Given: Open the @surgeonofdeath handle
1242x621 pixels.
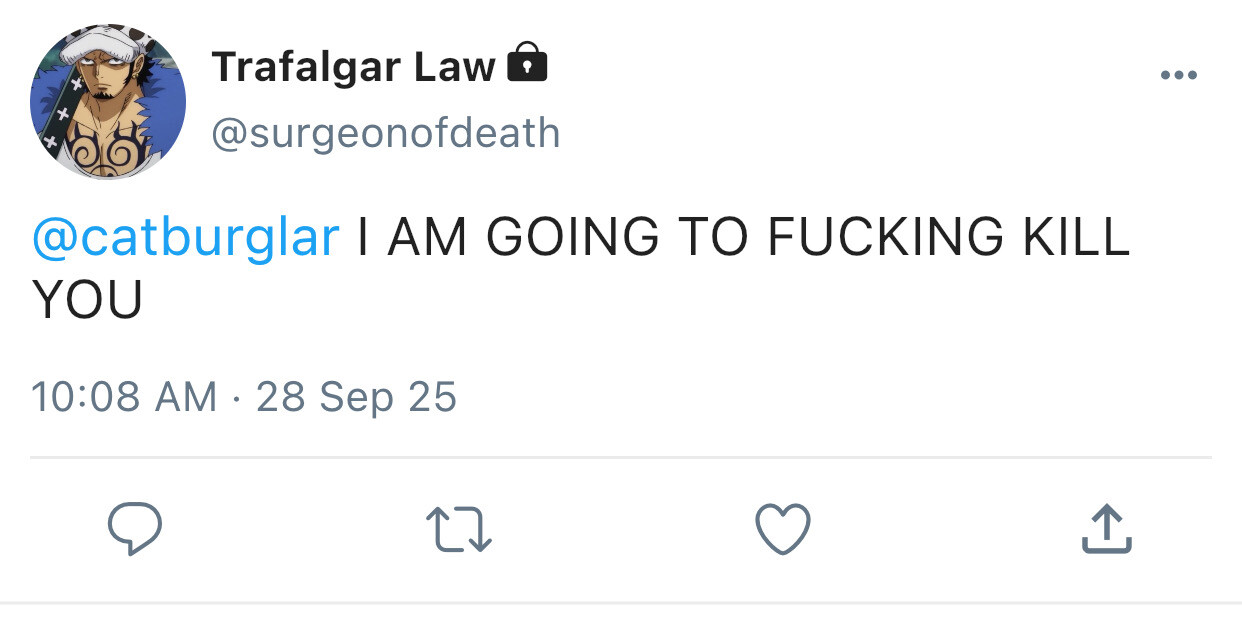Looking at the screenshot, I should [386, 132].
